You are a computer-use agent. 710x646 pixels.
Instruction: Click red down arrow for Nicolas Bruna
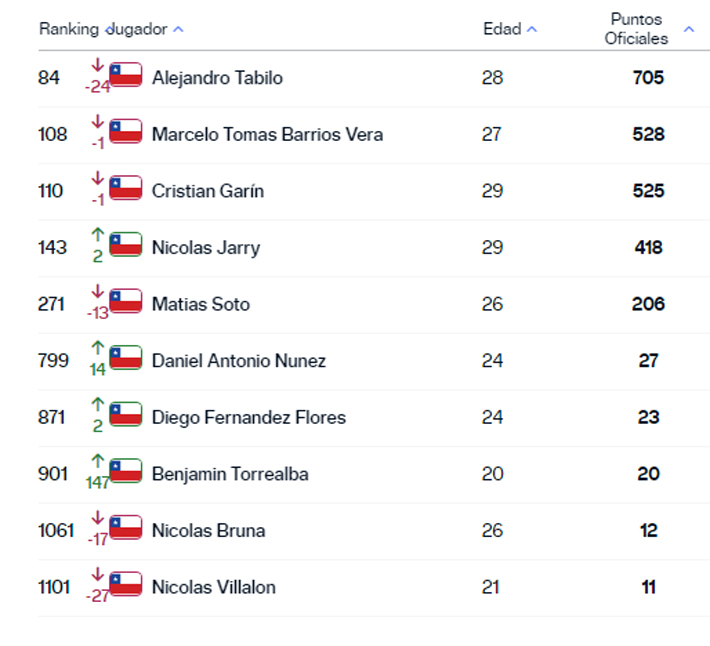[97, 518]
